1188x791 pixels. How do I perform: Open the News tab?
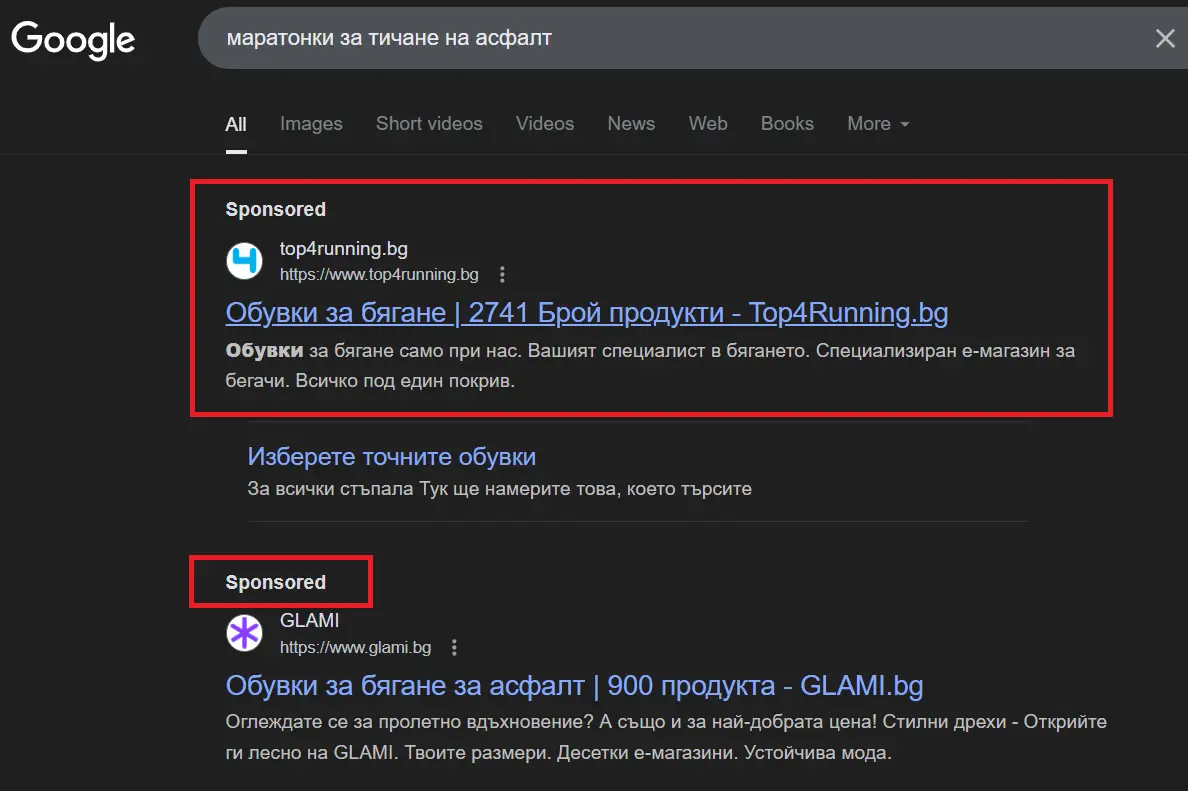pyautogui.click(x=631, y=123)
